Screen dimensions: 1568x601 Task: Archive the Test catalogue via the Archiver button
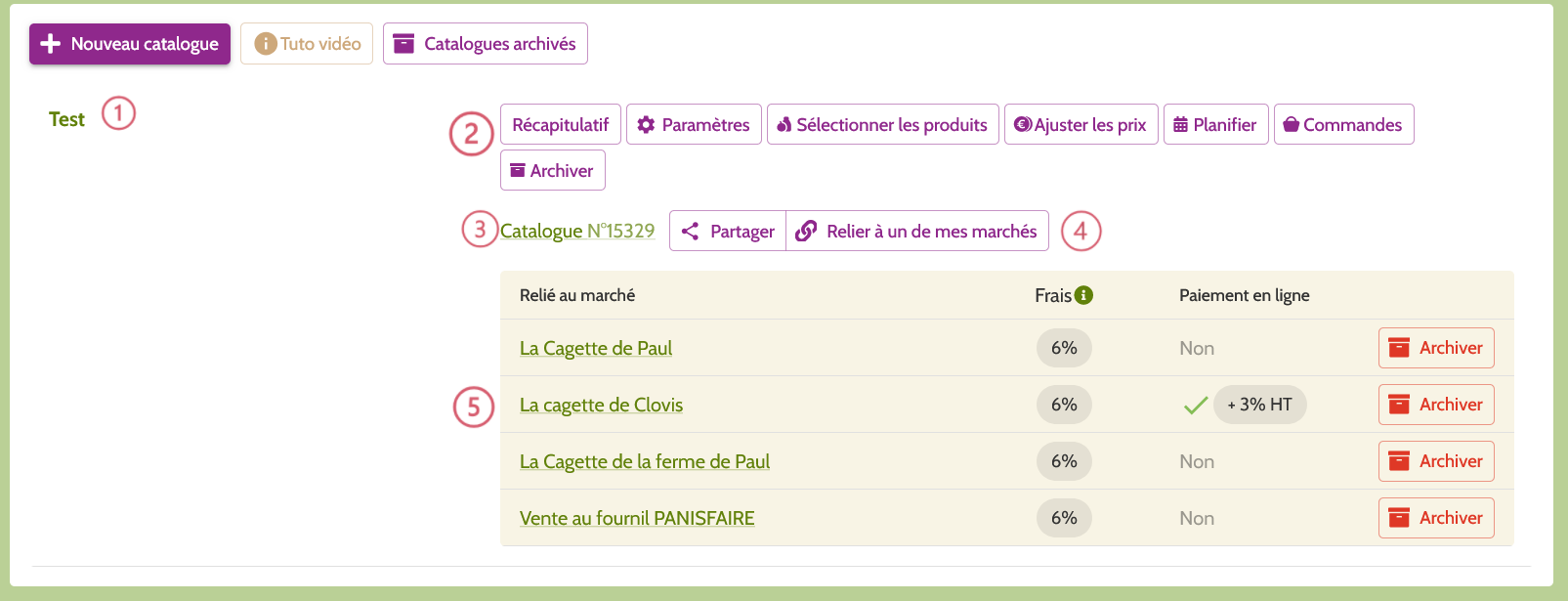click(x=553, y=169)
